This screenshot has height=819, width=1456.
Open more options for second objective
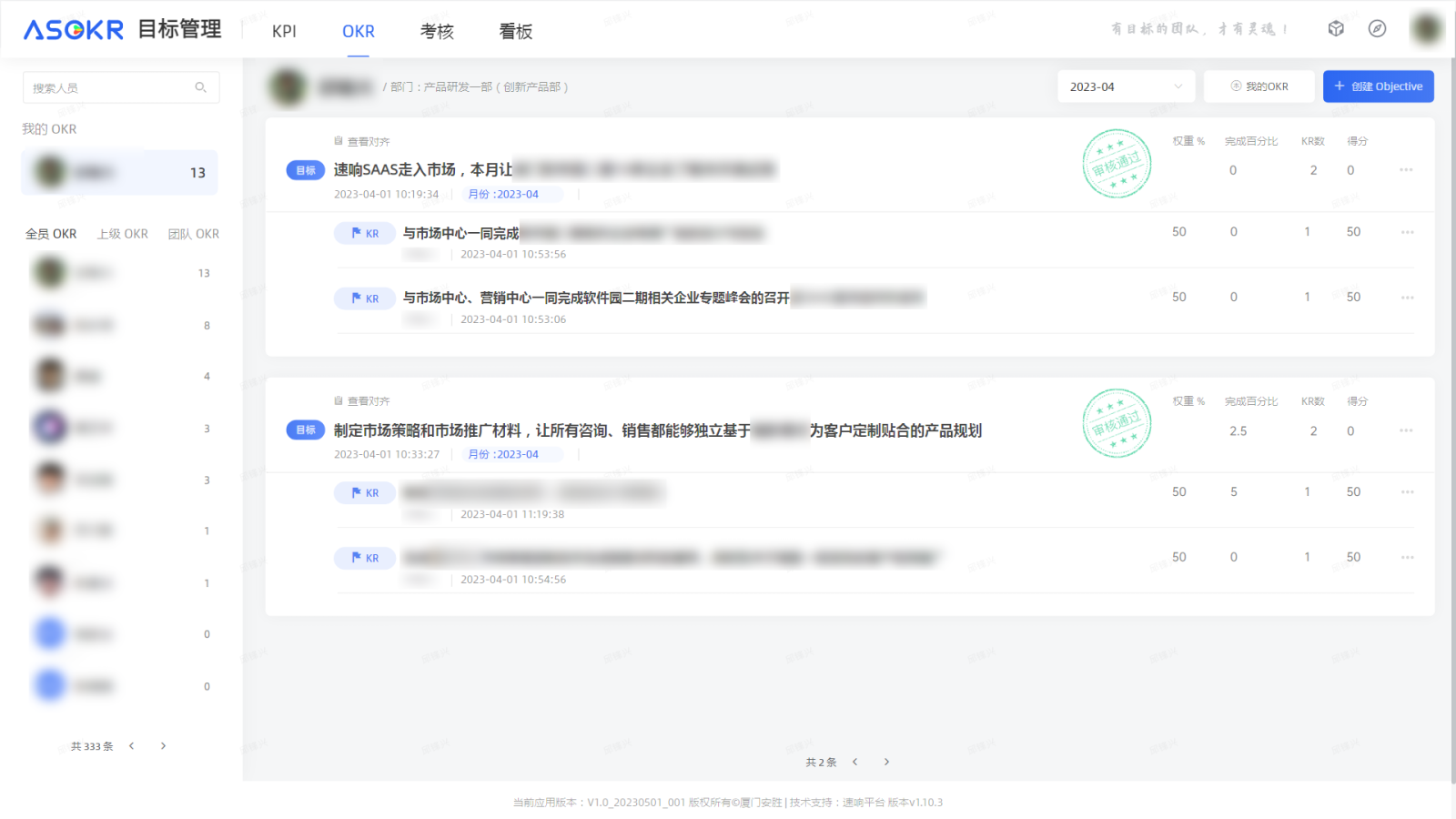click(1406, 430)
